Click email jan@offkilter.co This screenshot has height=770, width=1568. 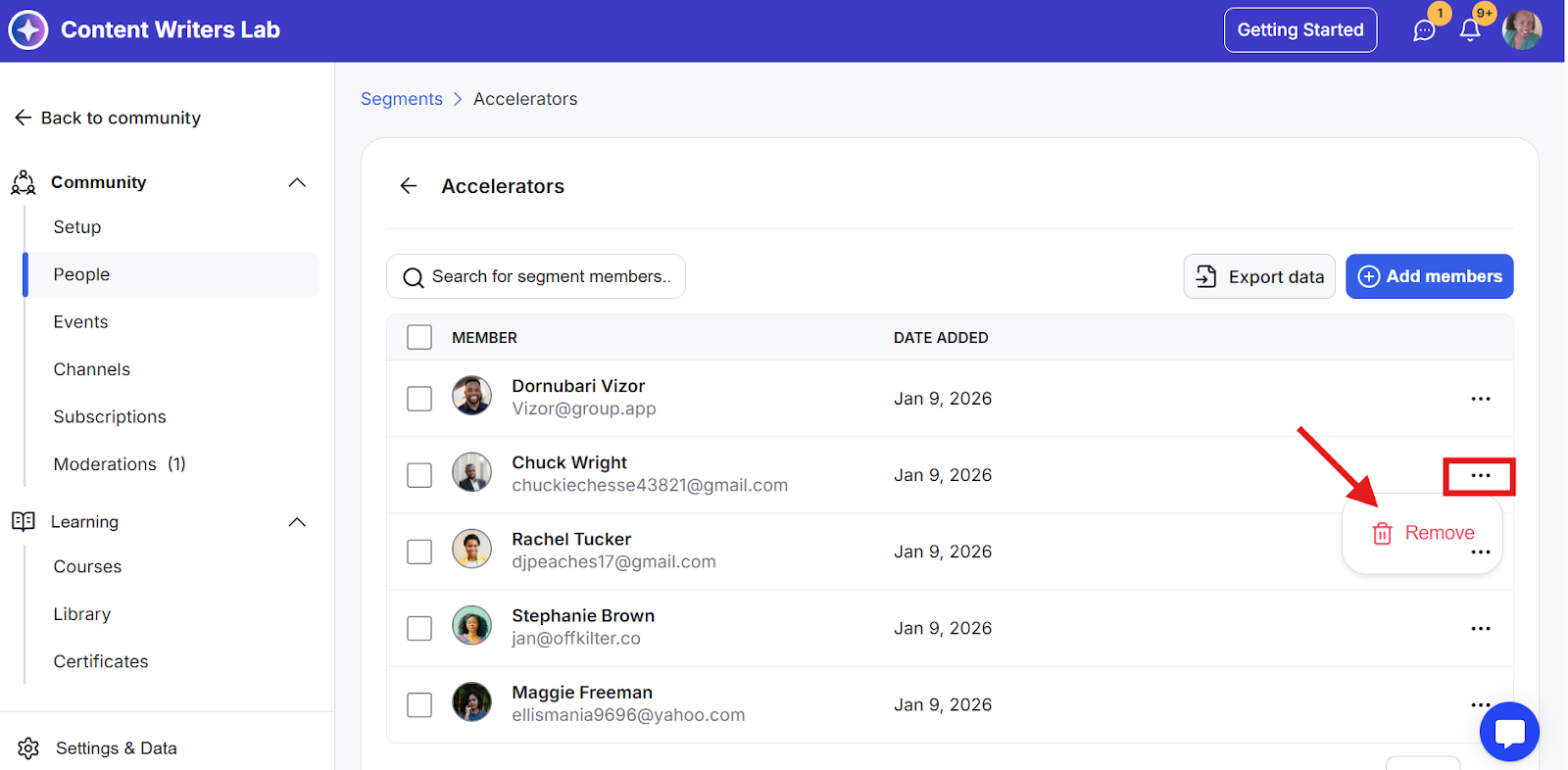[576, 639]
